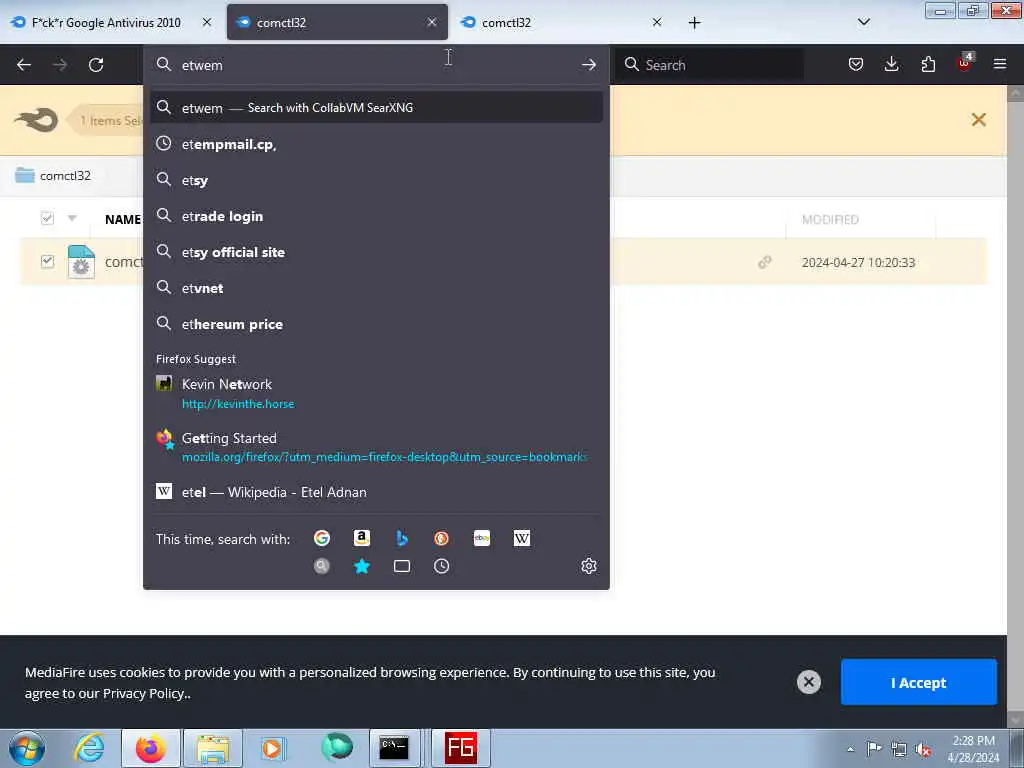Search history with the clock icon
Screen dimensions: 1024x768
pyautogui.click(x=441, y=566)
